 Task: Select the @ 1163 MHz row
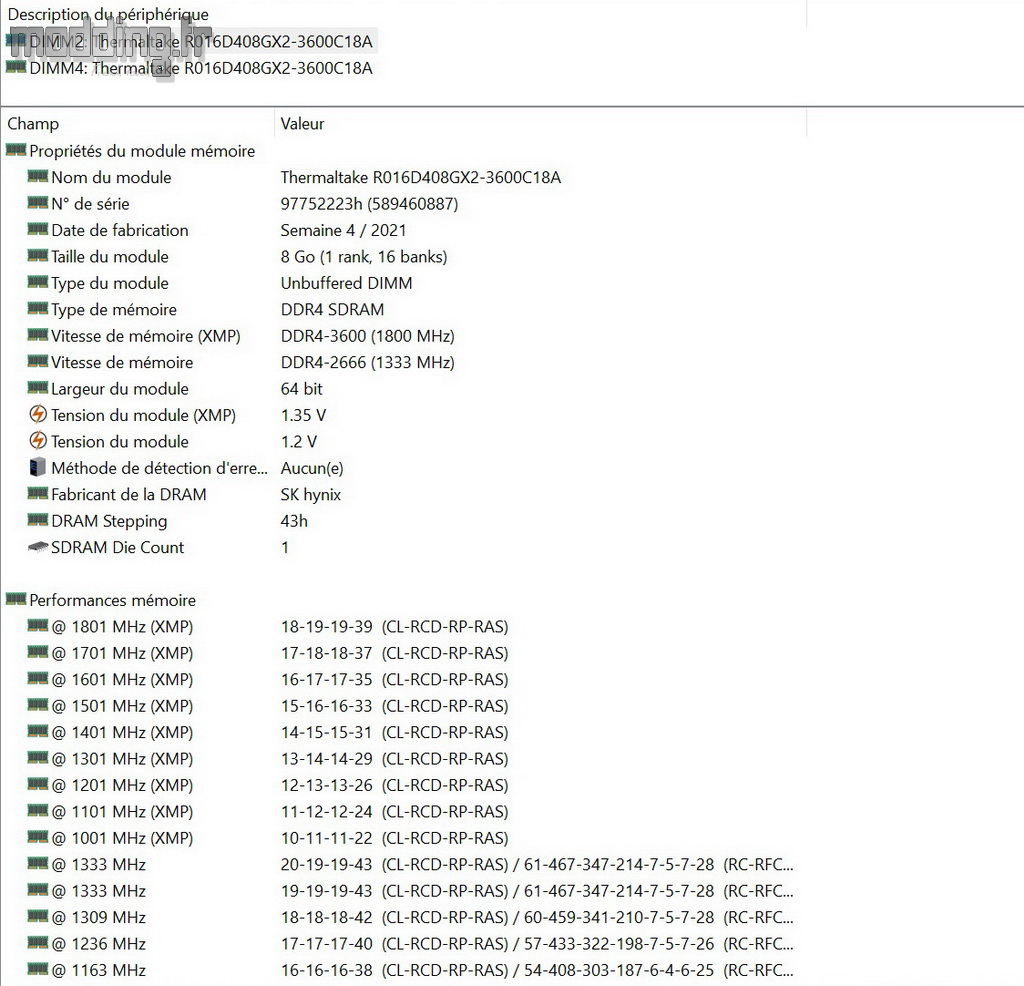point(99,970)
